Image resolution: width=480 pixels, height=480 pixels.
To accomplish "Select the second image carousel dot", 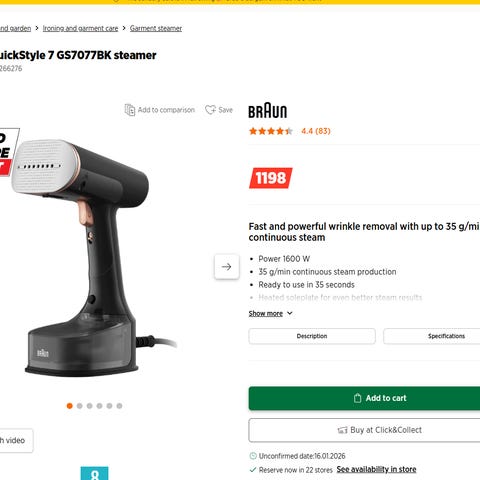I will pyautogui.click(x=80, y=406).
